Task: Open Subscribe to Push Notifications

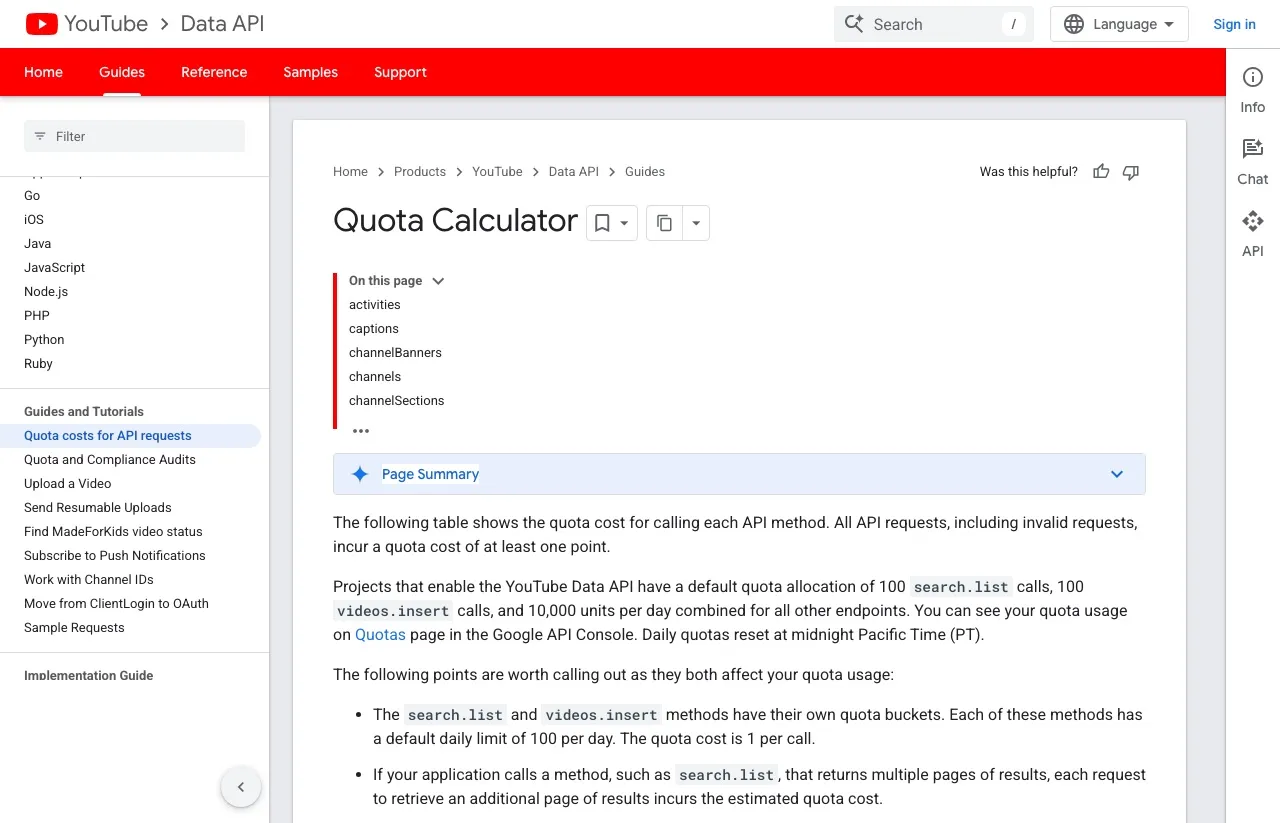Action: (x=115, y=556)
